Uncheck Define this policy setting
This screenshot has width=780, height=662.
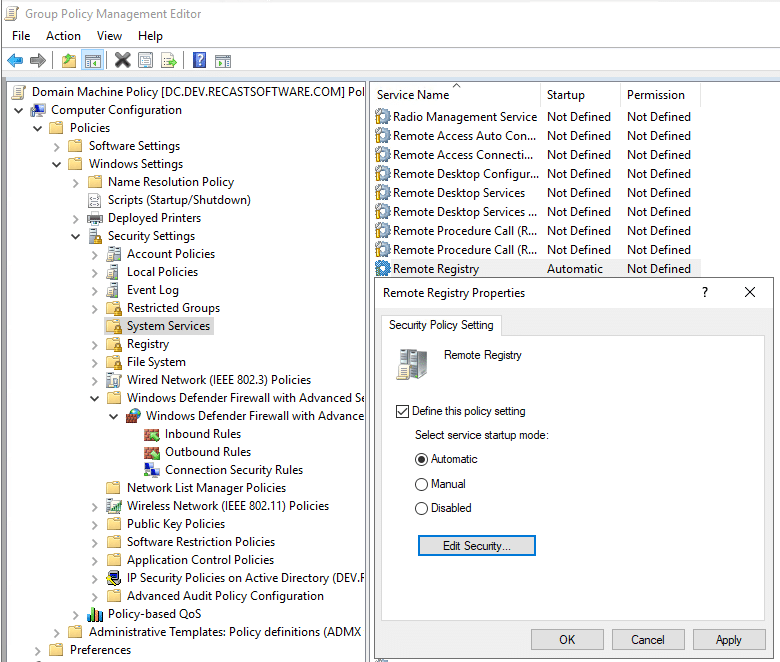tap(403, 411)
